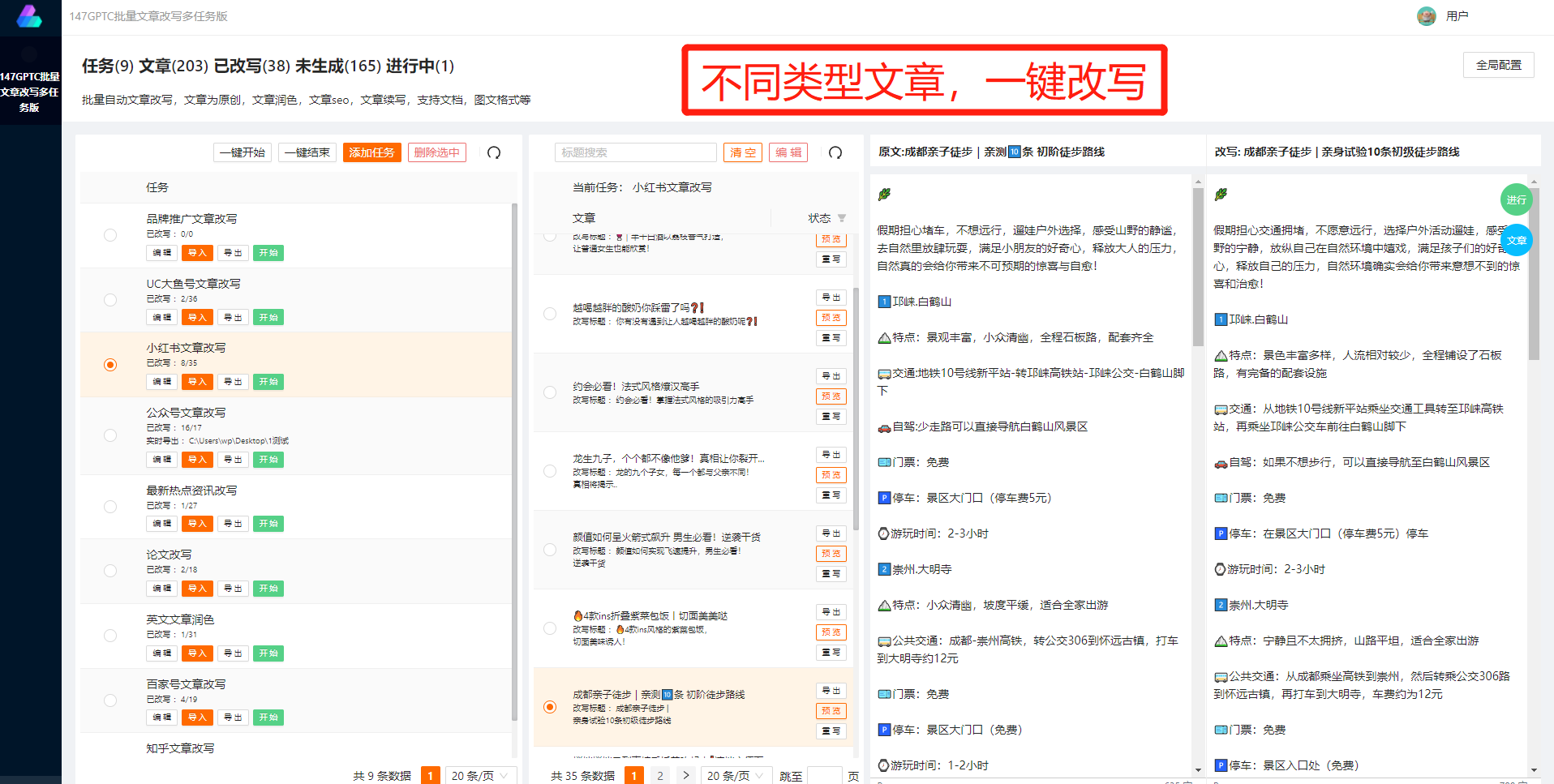This screenshot has width=1554, height=784.
Task: Click the next-page arrow in the article pagination
Action: pos(686,775)
